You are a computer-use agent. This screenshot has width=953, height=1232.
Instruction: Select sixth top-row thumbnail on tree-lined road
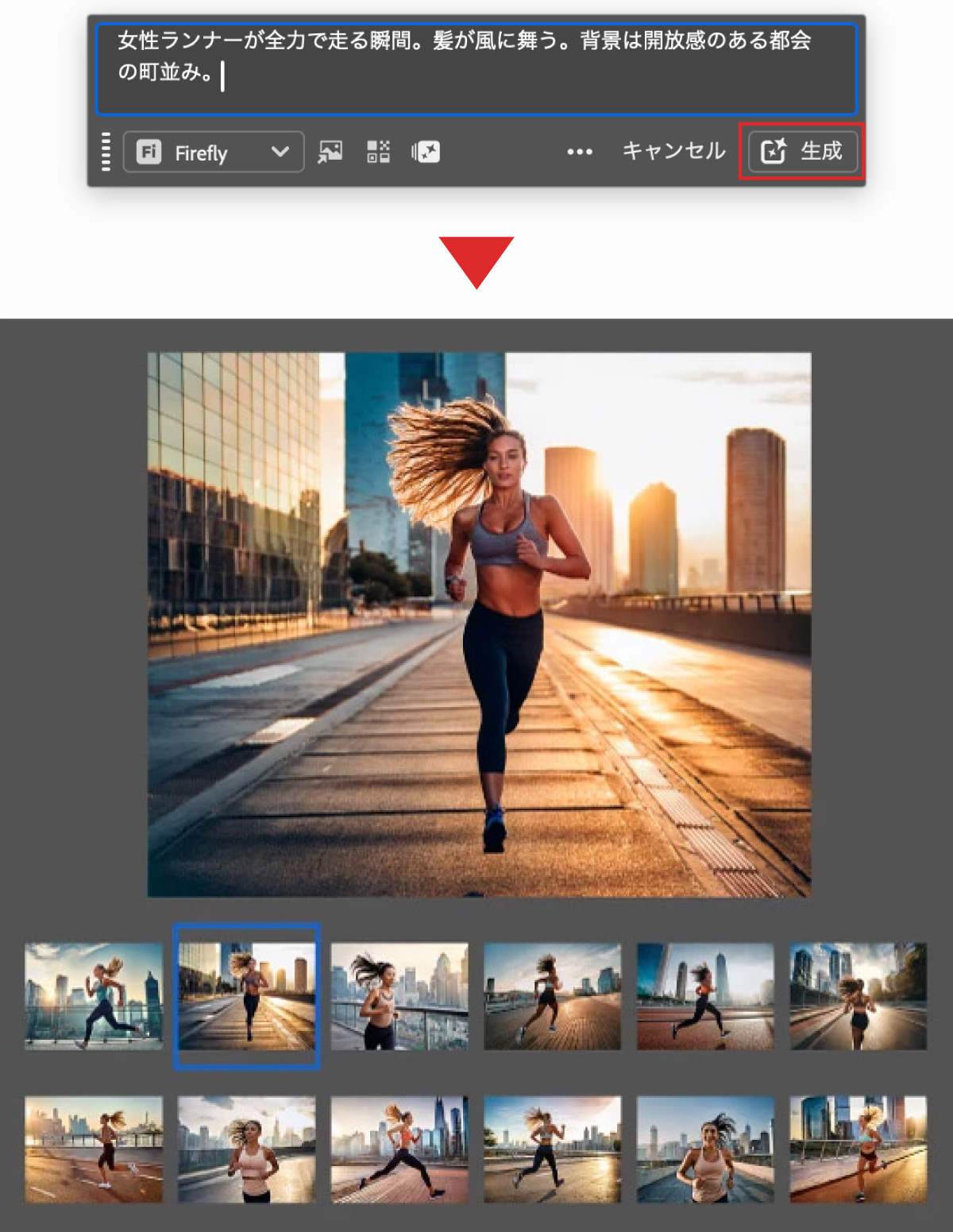tap(858, 996)
